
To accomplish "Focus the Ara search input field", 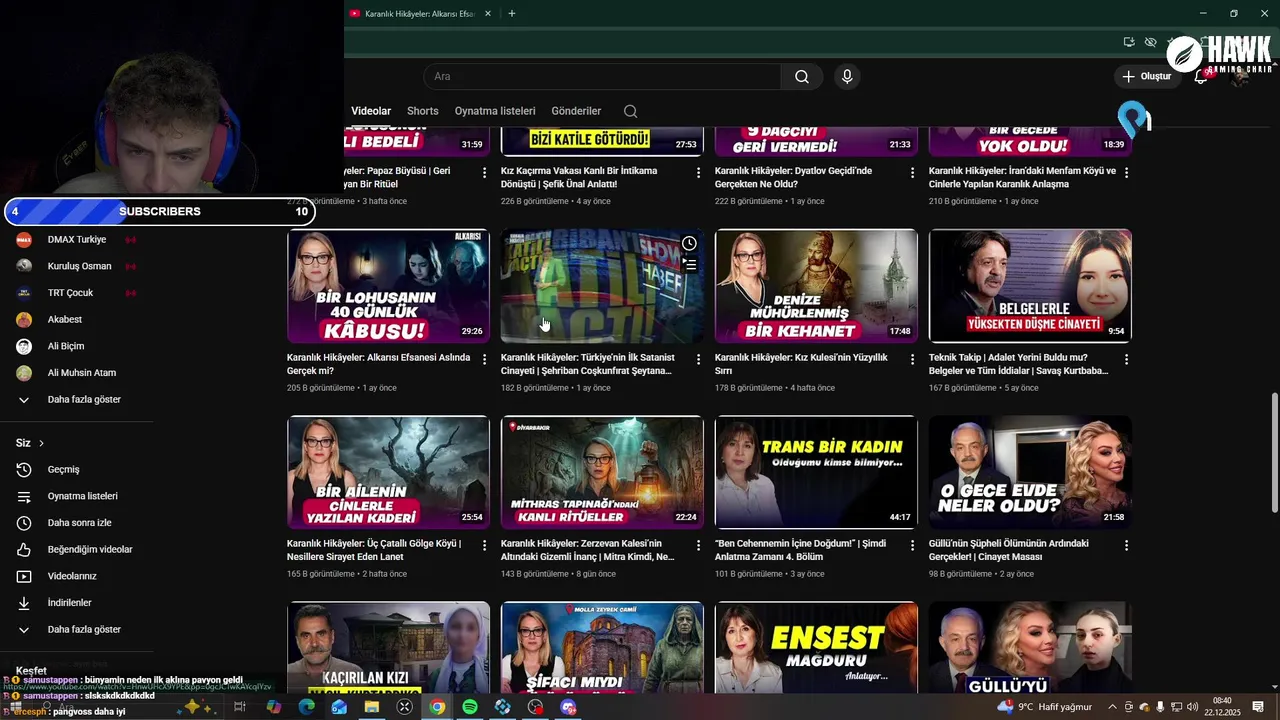I will point(602,77).
